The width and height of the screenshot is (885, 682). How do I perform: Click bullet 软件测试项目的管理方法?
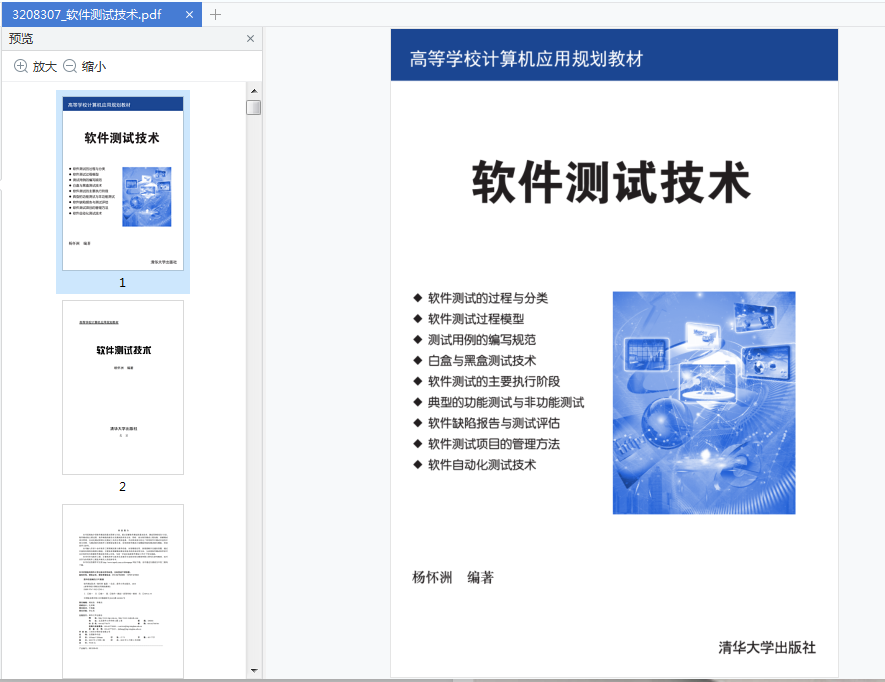pyautogui.click(x=494, y=444)
